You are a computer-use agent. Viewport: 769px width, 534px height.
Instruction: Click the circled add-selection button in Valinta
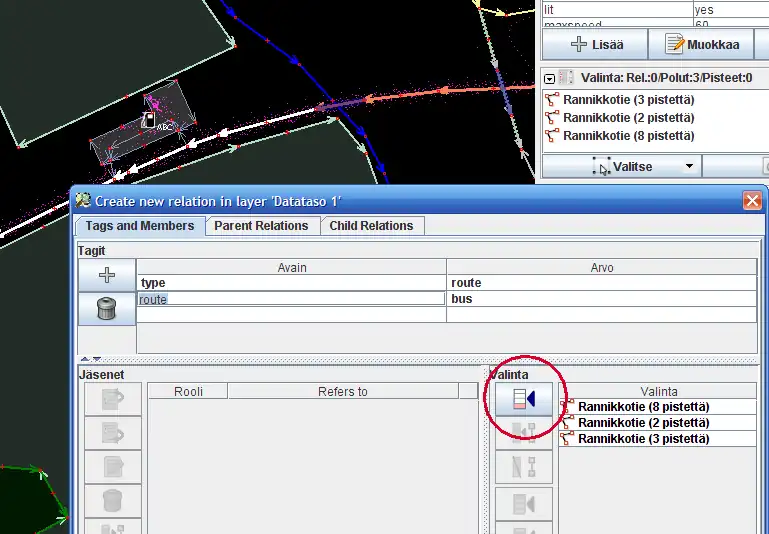(523, 399)
